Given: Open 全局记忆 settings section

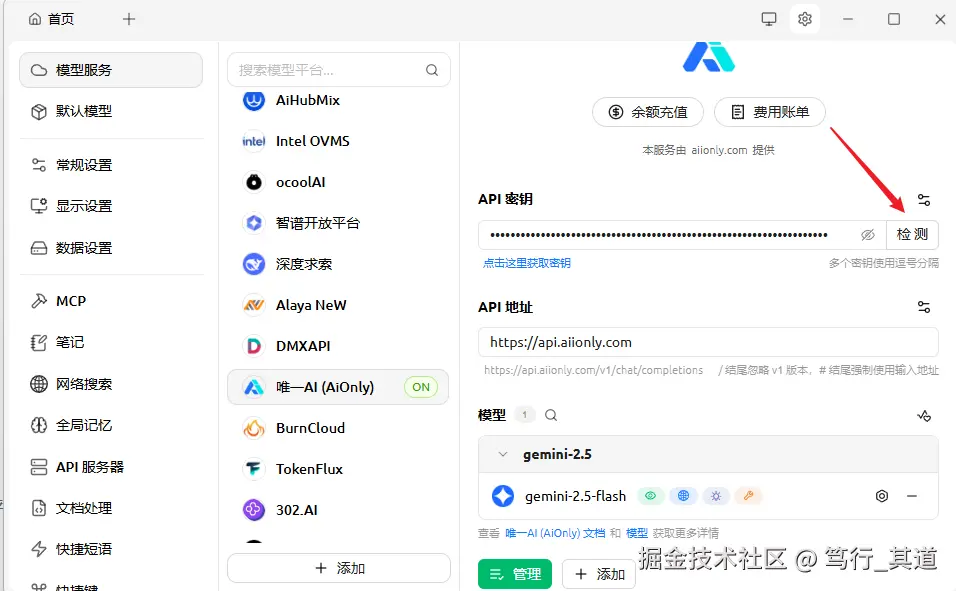Looking at the screenshot, I should 111,425.
